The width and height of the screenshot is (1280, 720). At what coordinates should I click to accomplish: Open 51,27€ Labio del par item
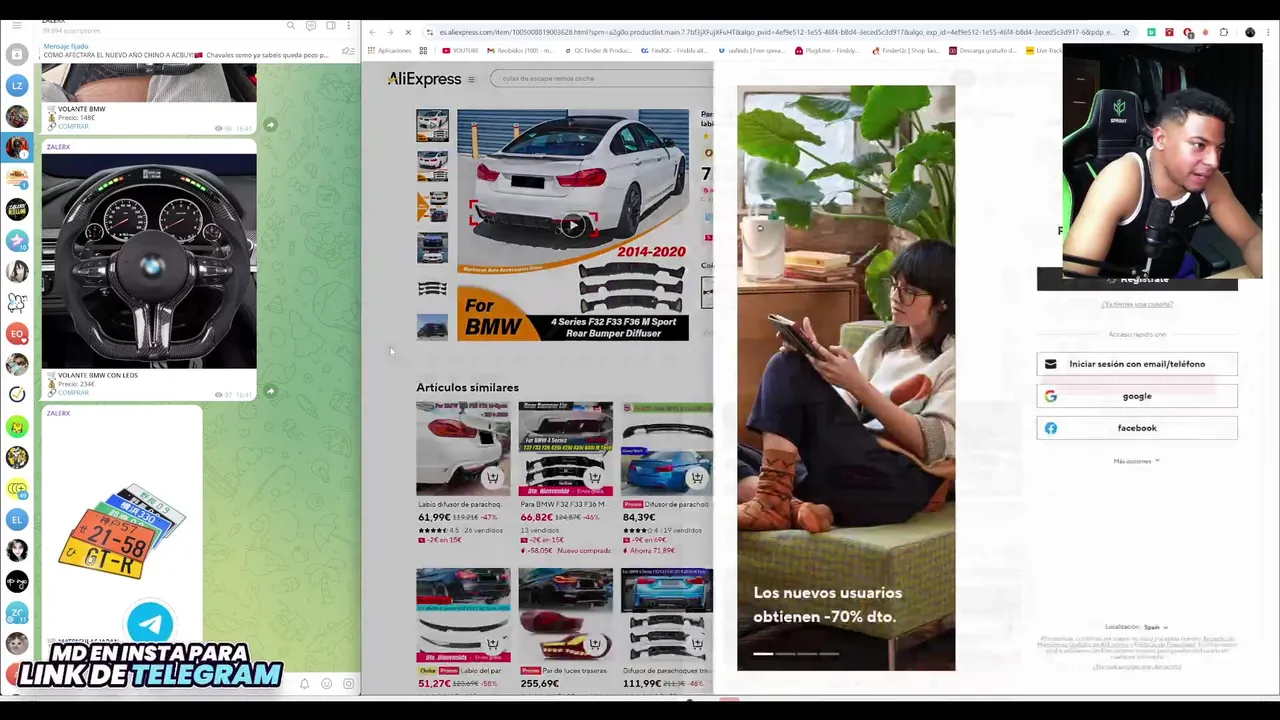463,628
